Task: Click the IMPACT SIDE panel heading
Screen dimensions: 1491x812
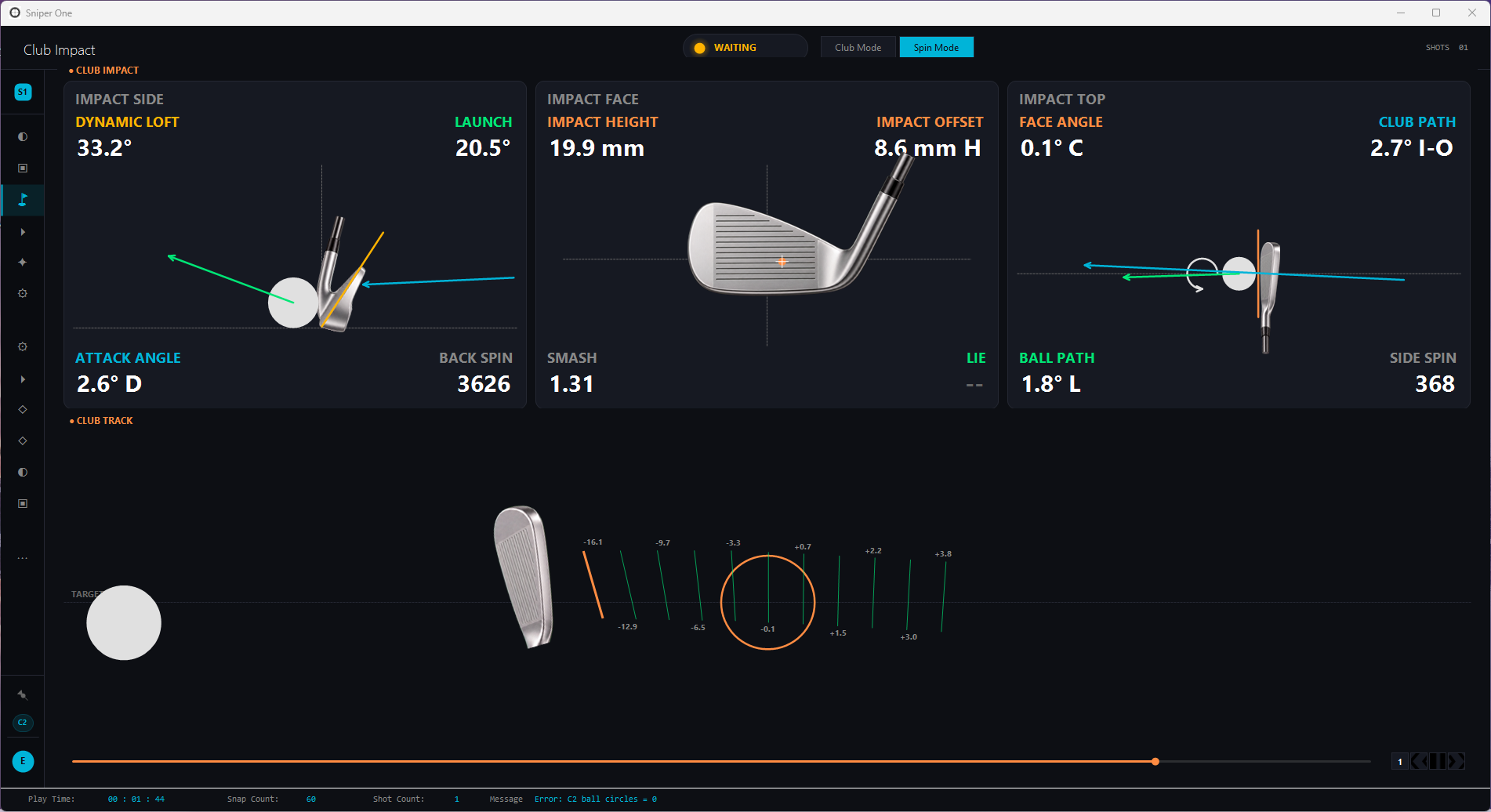Action: tap(119, 100)
